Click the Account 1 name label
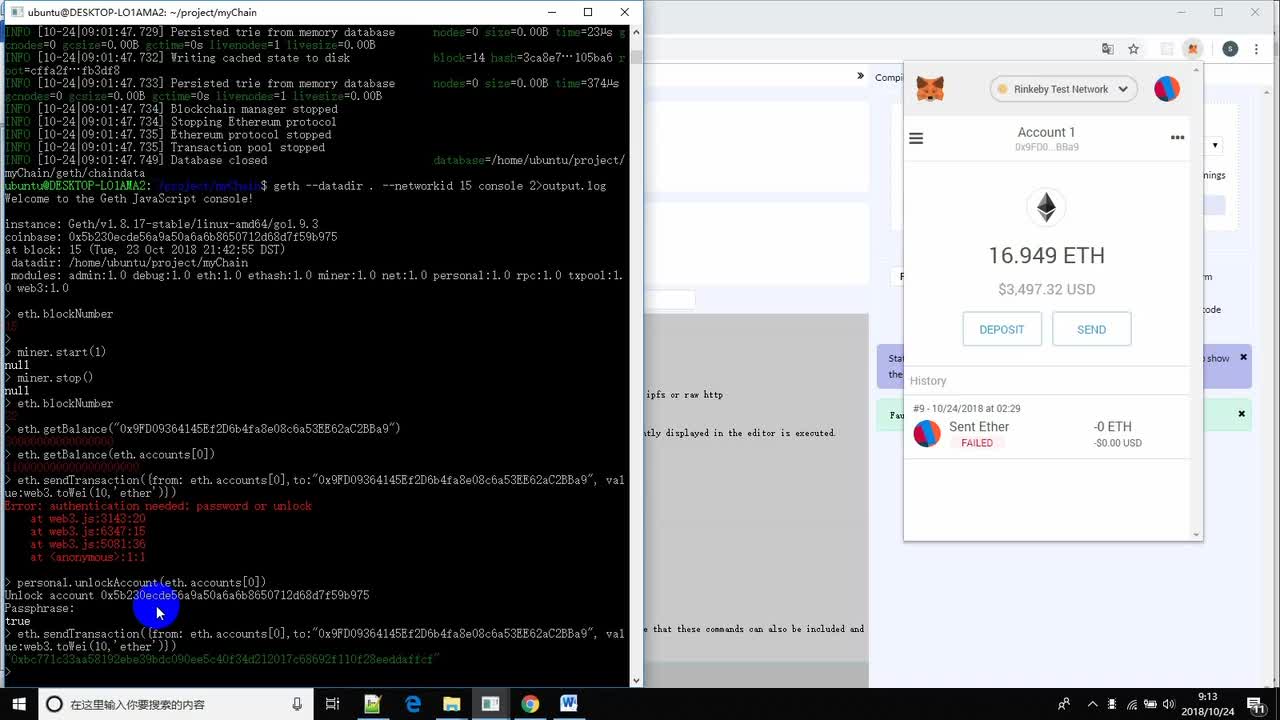Viewport: 1280px width, 720px height. click(x=1046, y=132)
